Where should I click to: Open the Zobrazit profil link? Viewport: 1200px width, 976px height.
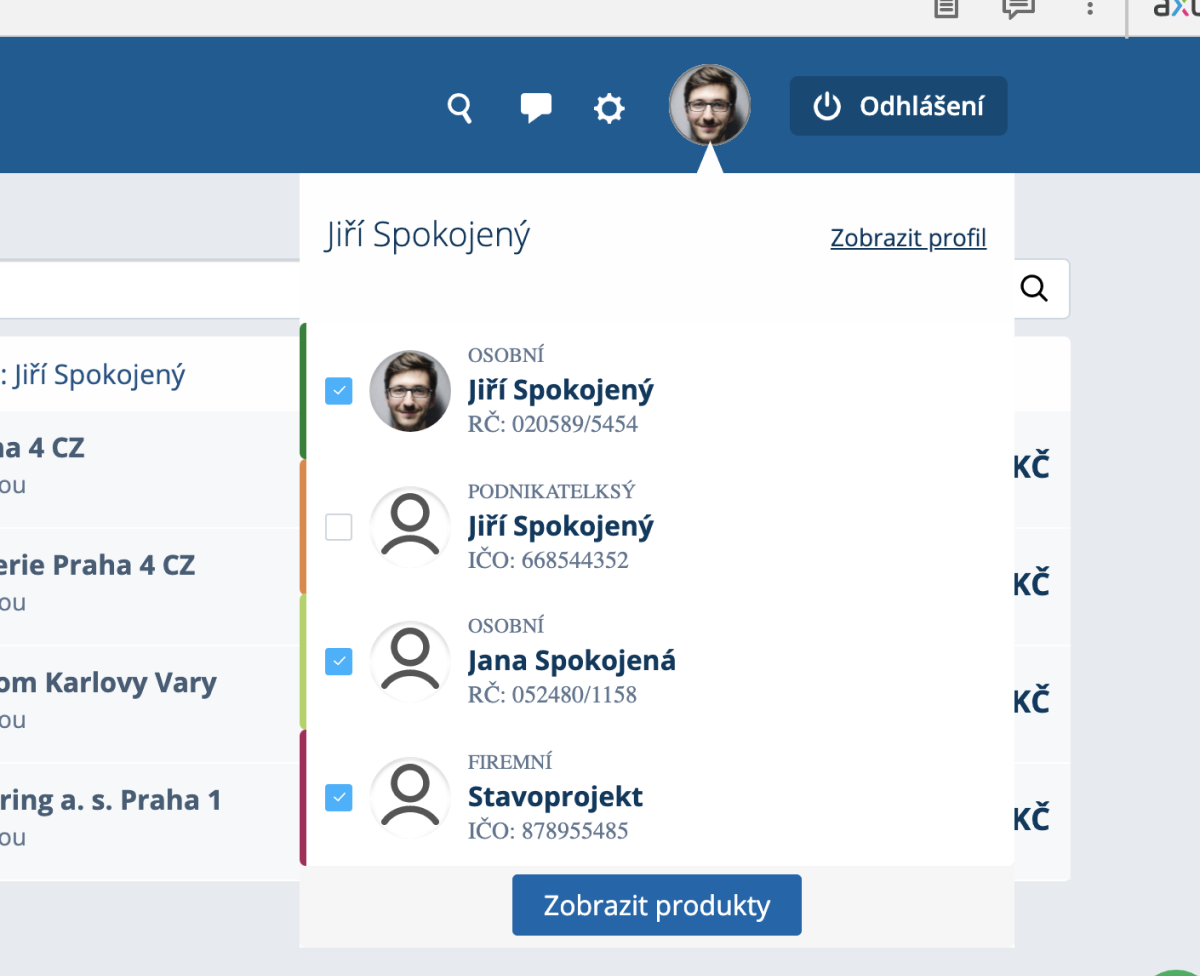click(908, 238)
